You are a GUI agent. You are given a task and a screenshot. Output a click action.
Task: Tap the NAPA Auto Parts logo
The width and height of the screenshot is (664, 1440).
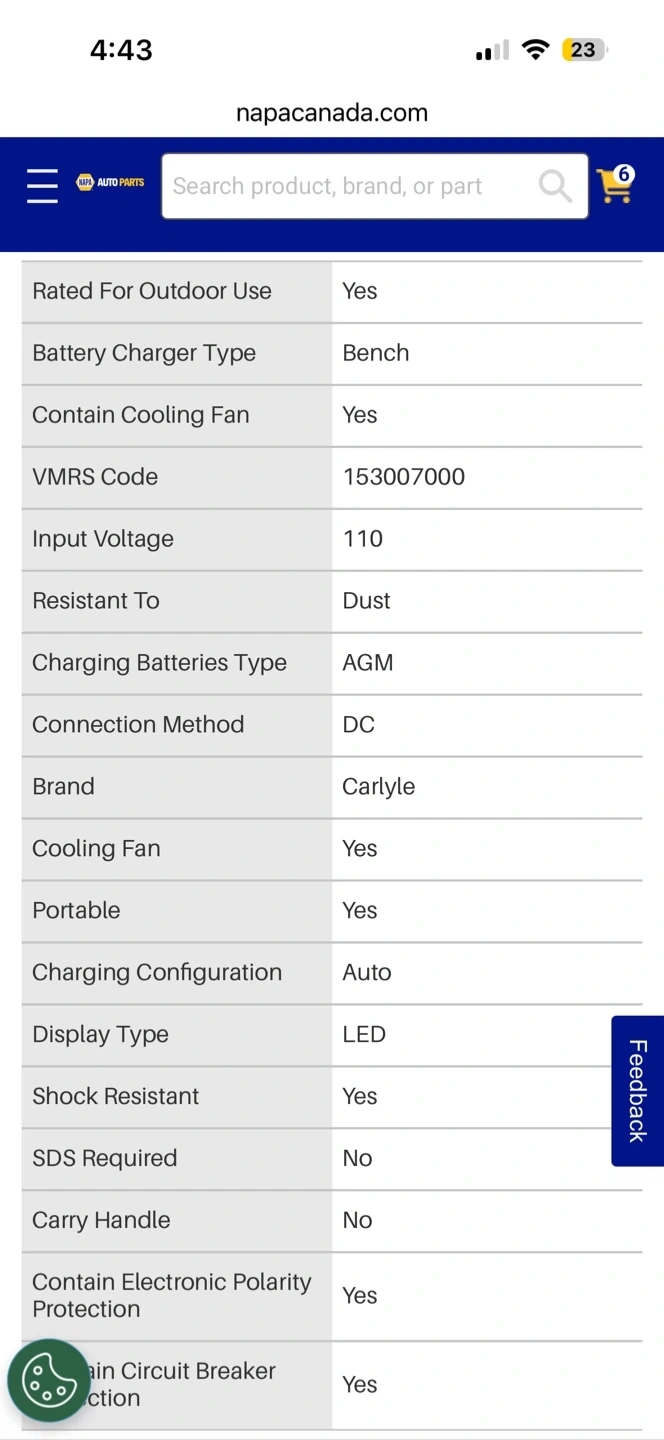111,183
